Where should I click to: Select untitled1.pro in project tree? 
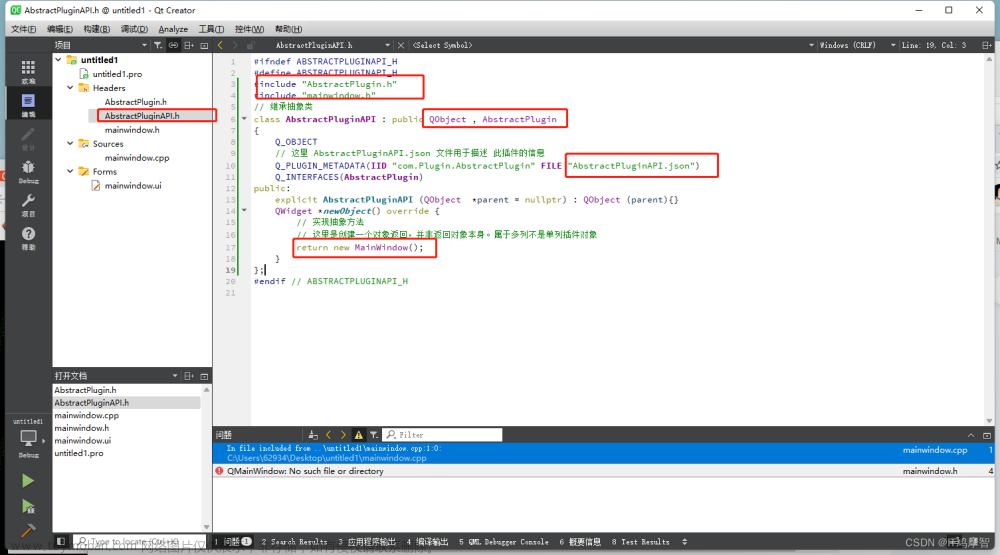click(117, 74)
